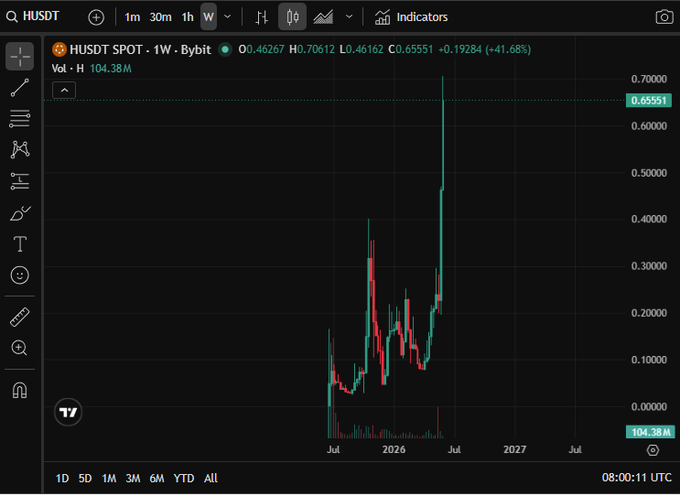
Task: Select the candles chart style
Action: 292,17
